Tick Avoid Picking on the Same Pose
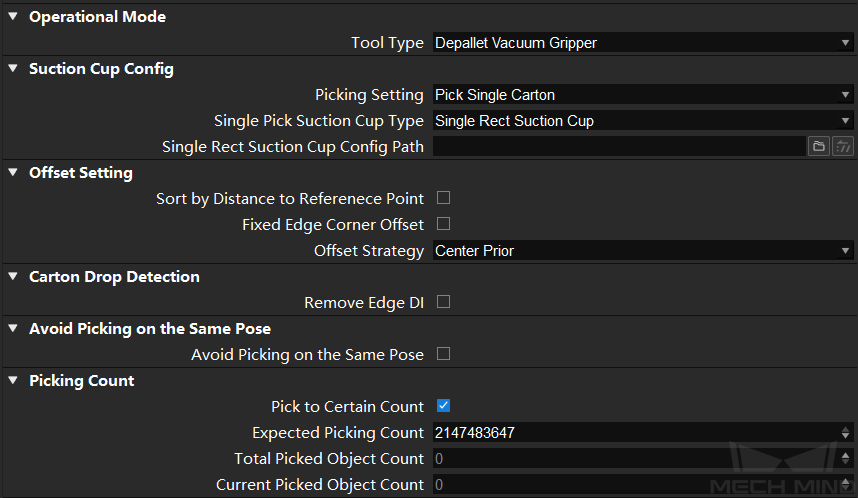Viewport: 858px width, 498px height. pos(443,354)
